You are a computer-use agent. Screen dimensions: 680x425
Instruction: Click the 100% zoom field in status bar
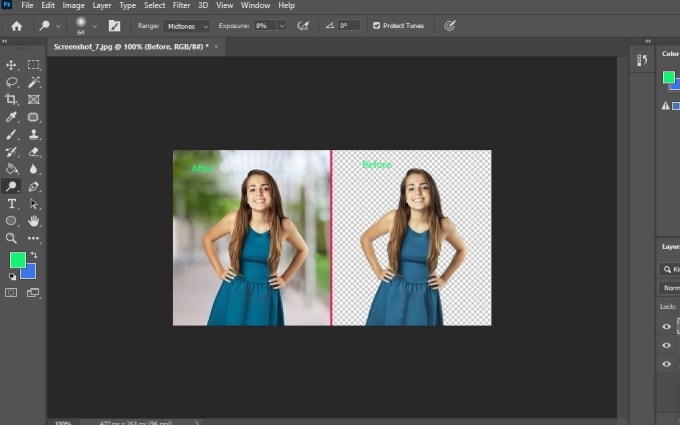tap(63, 423)
